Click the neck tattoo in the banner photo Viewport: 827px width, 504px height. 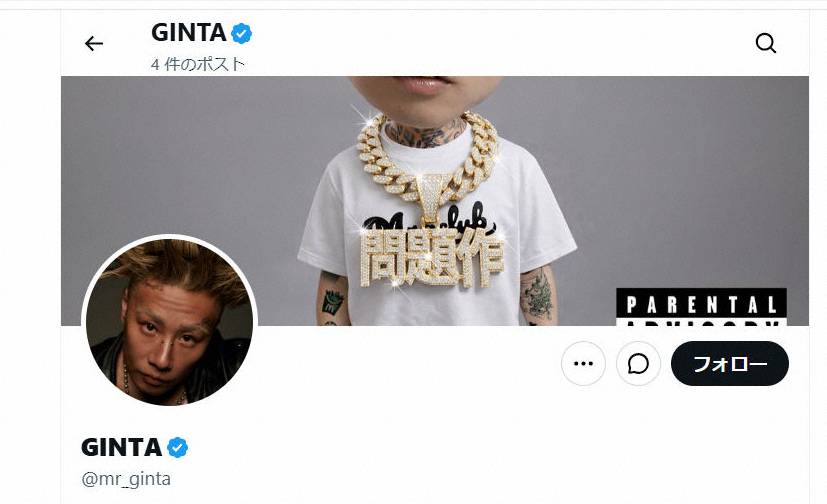pyautogui.click(x=423, y=133)
